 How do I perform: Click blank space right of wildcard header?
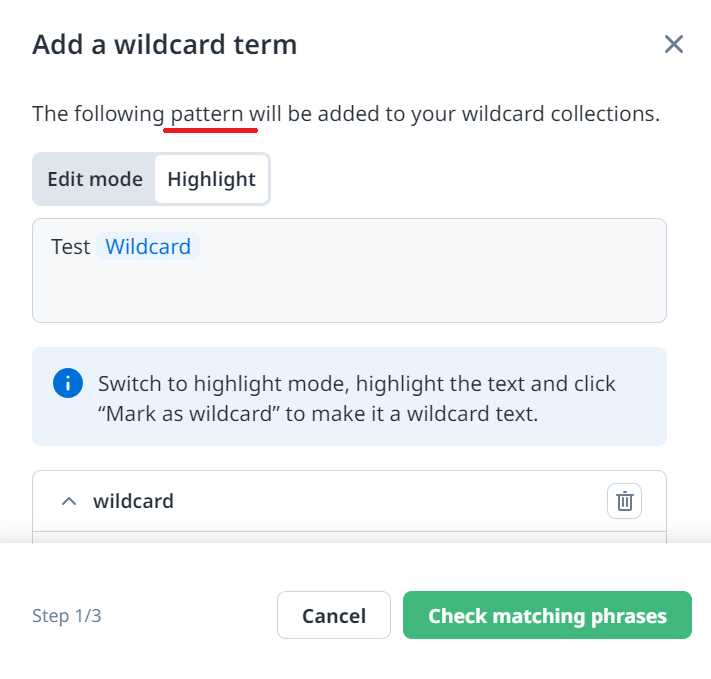point(400,501)
